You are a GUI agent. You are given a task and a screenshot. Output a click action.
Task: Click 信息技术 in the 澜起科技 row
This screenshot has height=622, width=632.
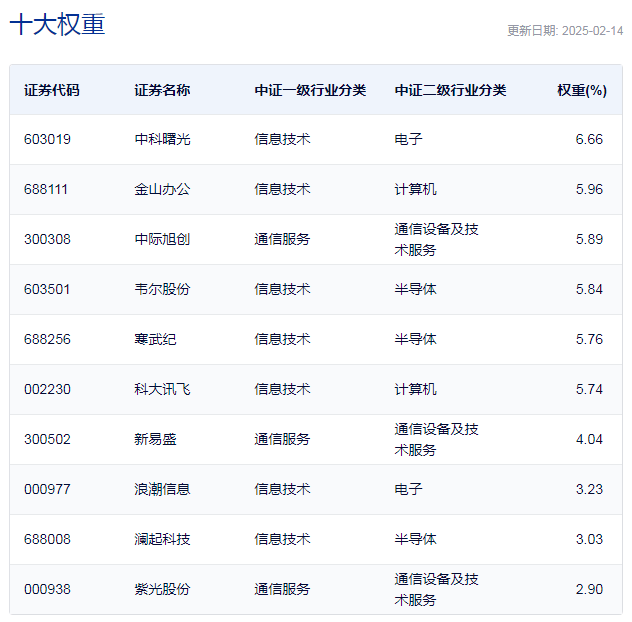pyautogui.click(x=282, y=539)
